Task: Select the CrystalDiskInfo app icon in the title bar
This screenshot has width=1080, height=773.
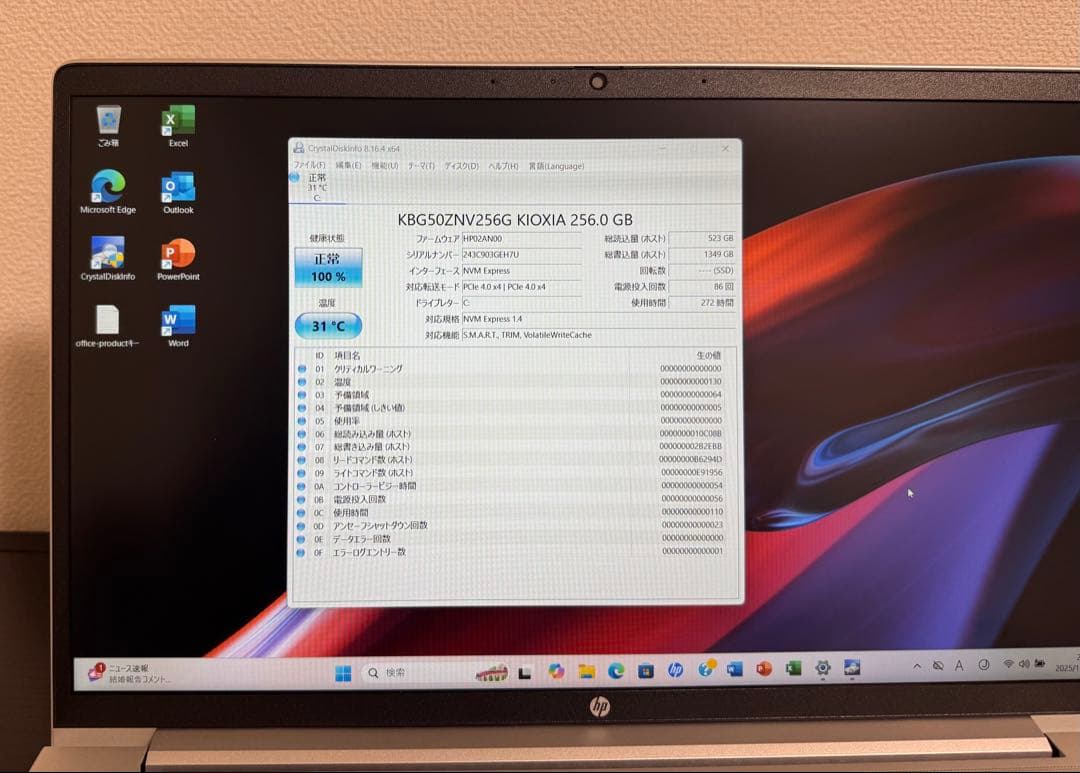Action: point(297,147)
